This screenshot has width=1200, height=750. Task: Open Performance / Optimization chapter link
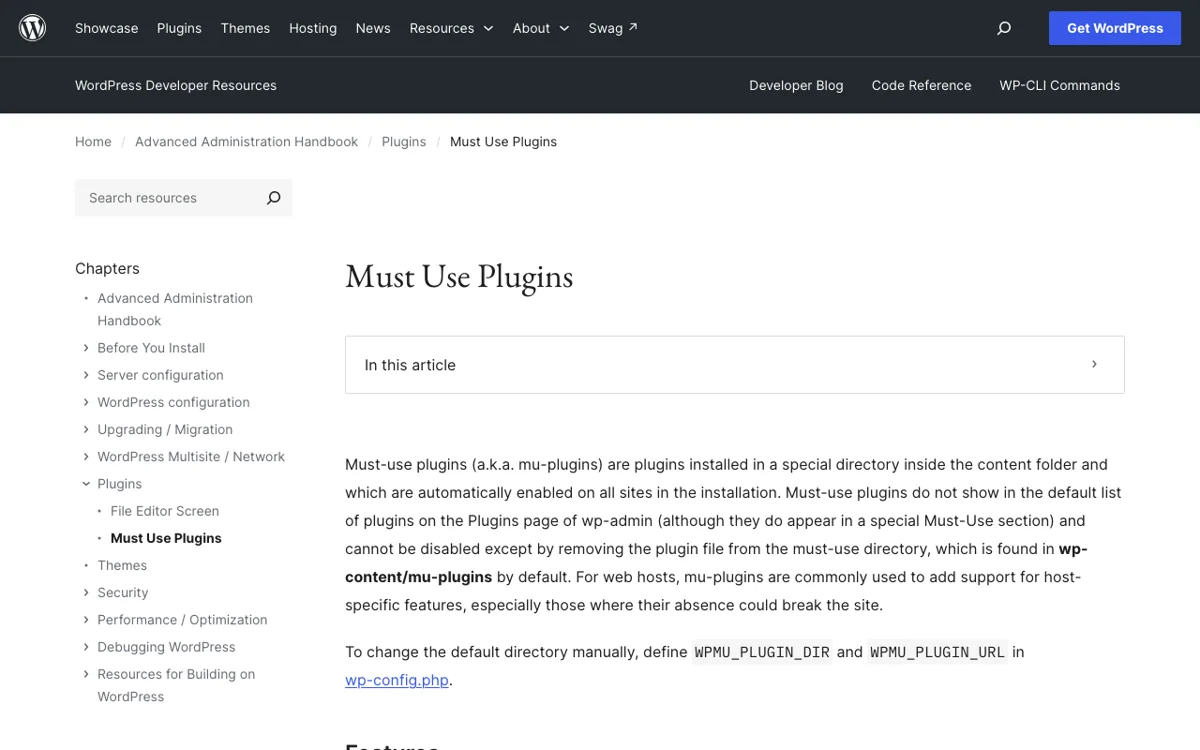point(182,620)
